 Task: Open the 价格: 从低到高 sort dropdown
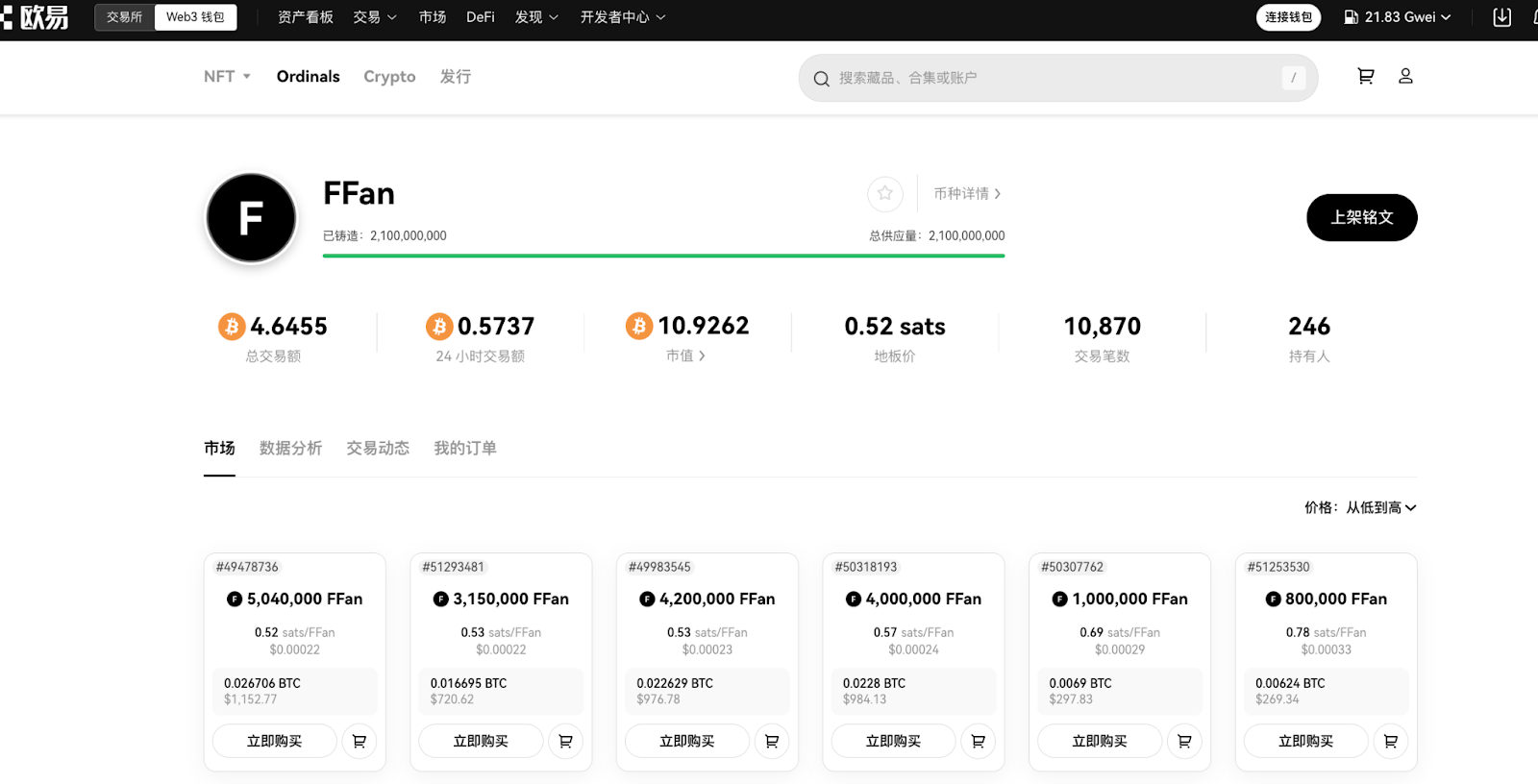pyautogui.click(x=1360, y=507)
